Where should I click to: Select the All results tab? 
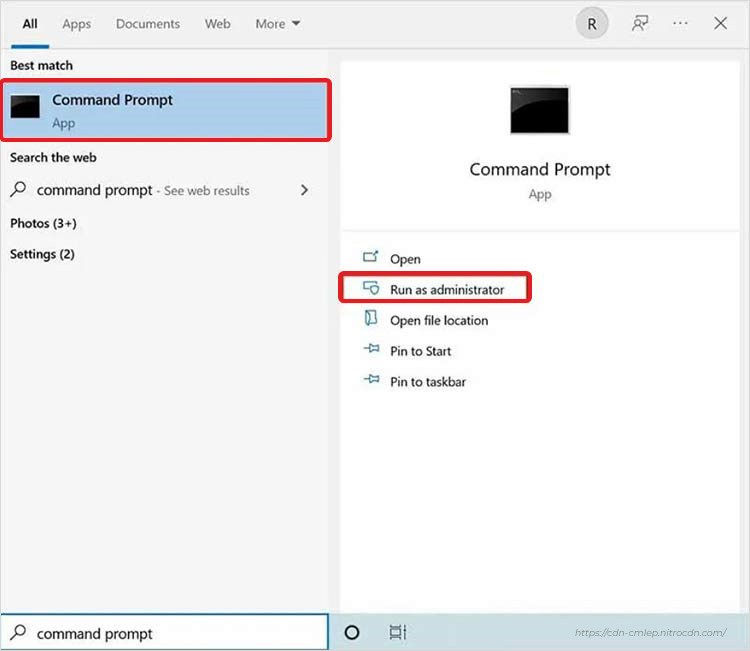[x=30, y=24]
